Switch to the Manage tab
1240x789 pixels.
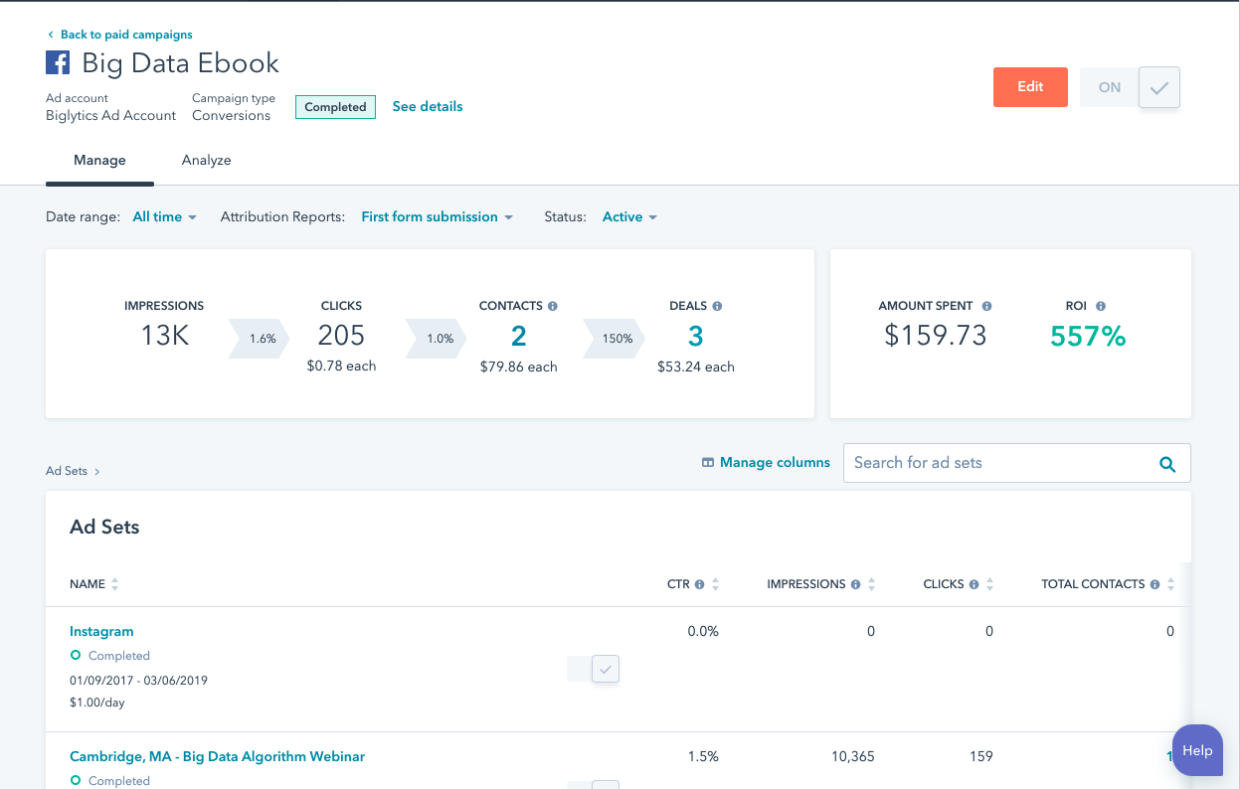[x=100, y=160]
